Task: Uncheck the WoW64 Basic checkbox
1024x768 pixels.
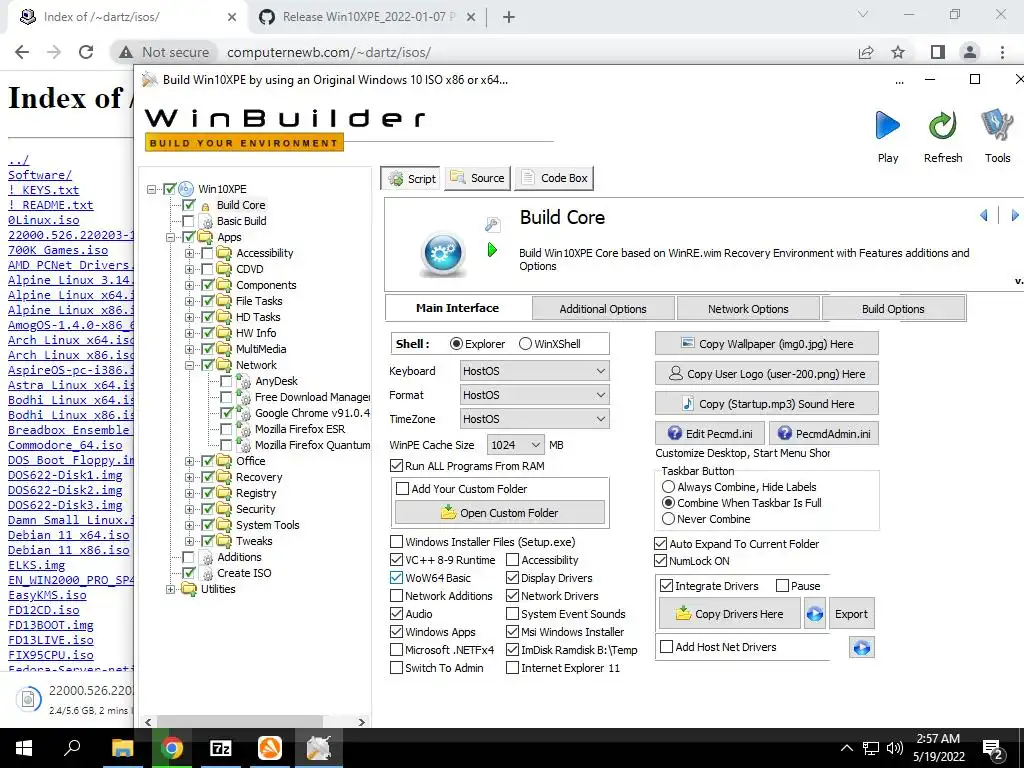Action: (x=396, y=578)
